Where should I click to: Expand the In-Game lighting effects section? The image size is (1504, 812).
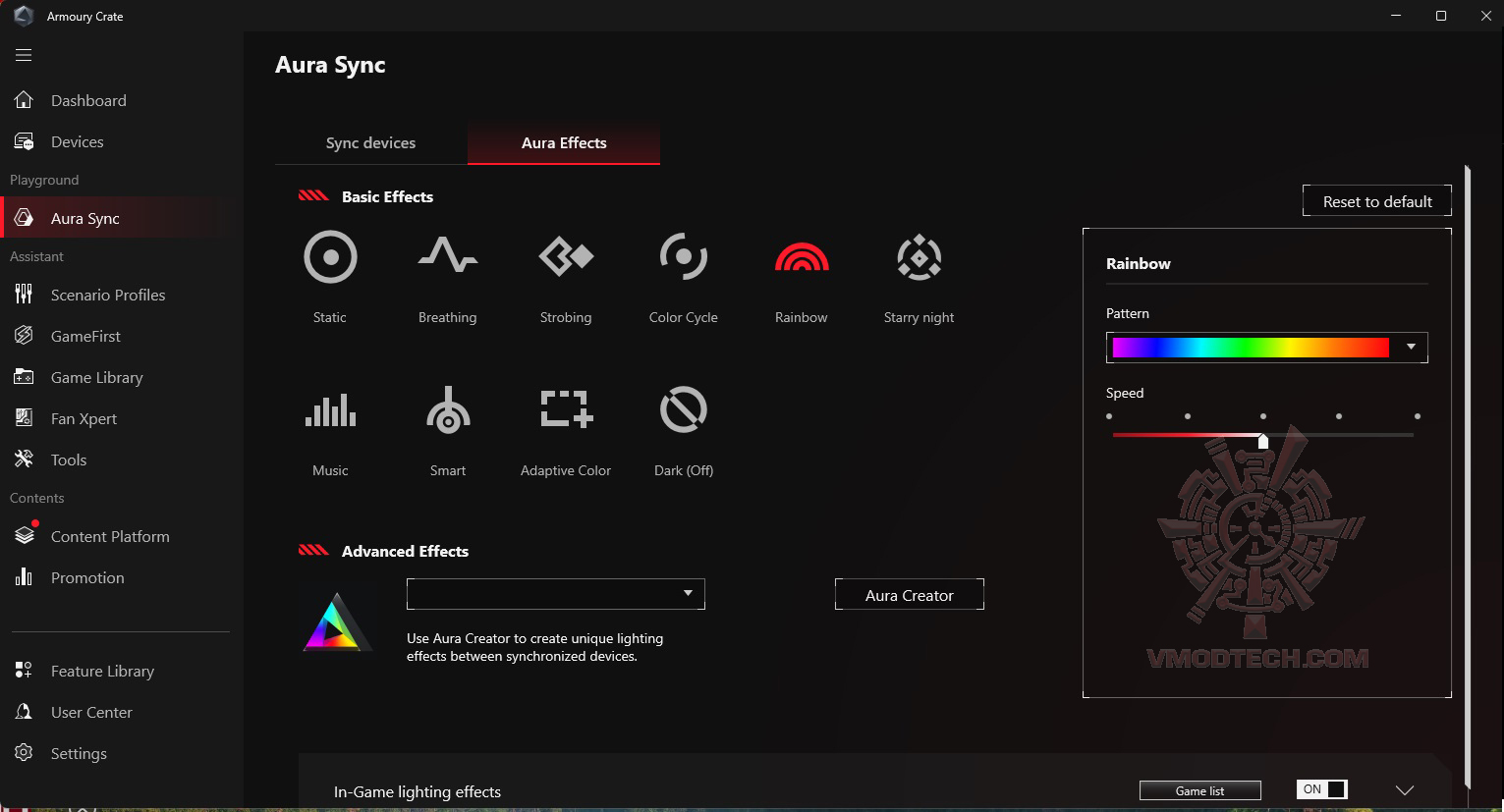1405,790
